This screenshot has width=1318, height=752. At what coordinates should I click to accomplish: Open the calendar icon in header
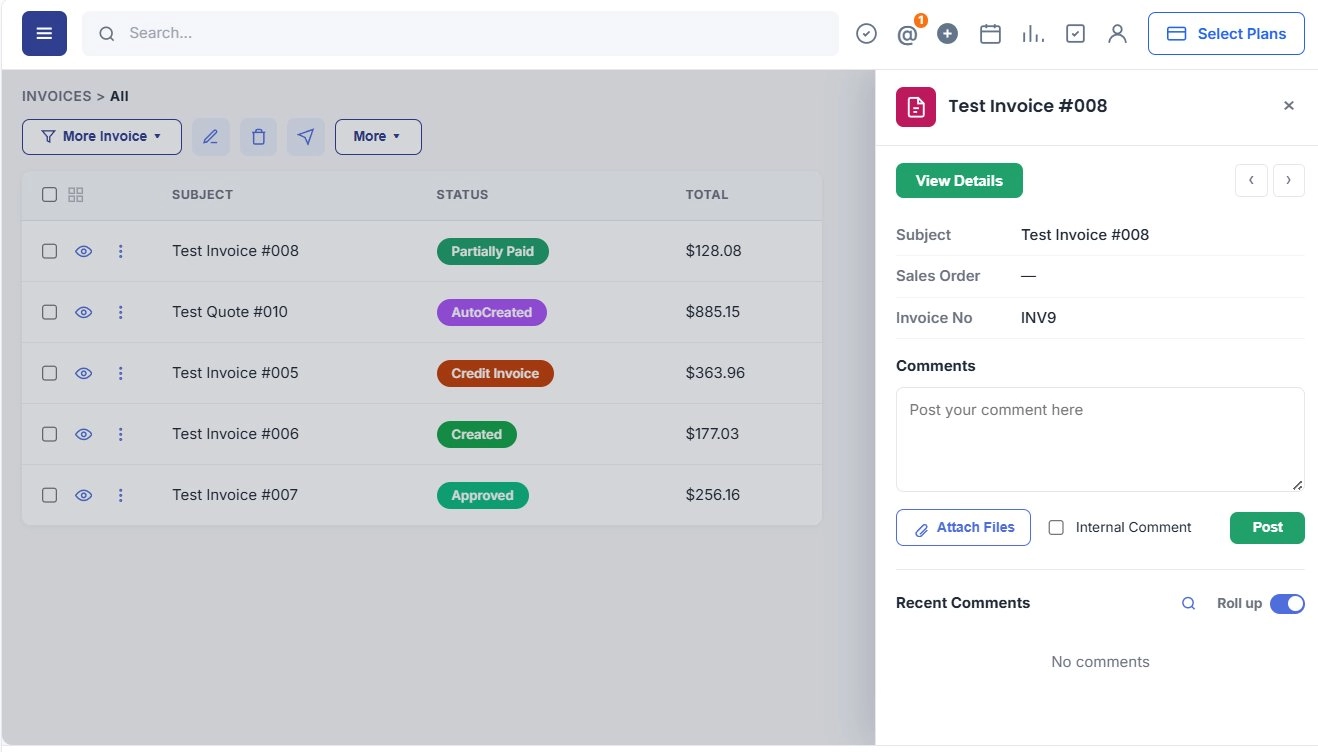[x=990, y=34]
